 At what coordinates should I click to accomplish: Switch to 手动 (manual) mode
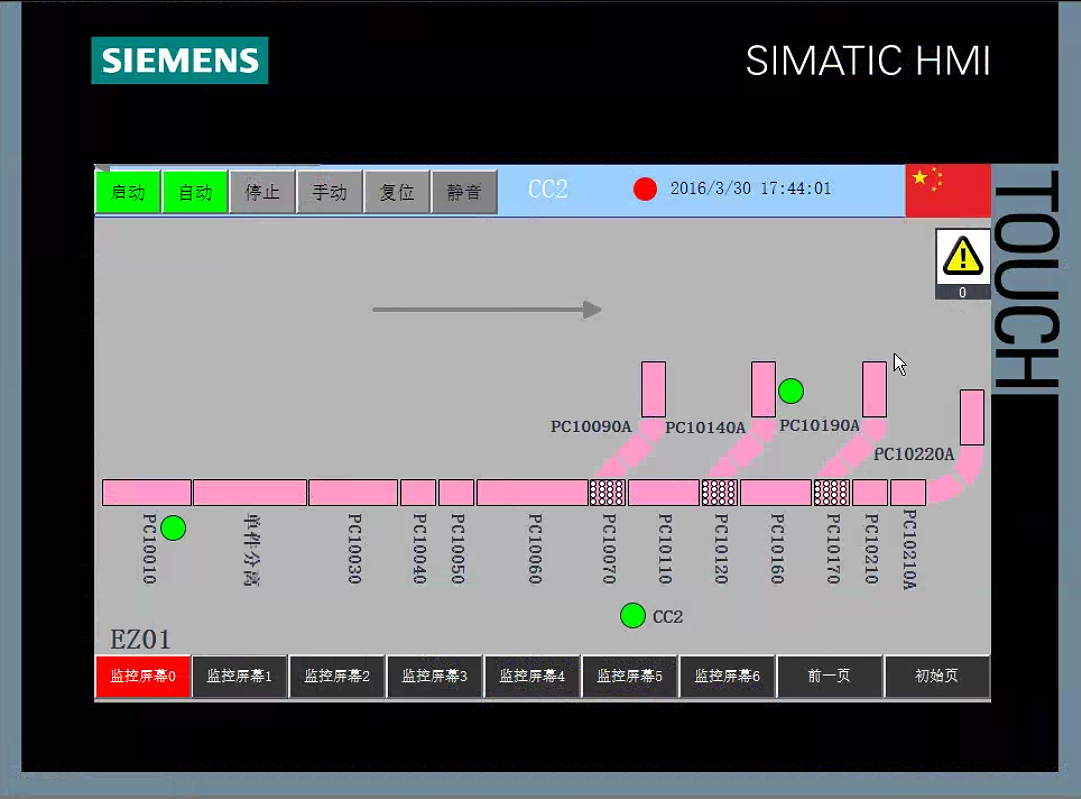tap(329, 191)
